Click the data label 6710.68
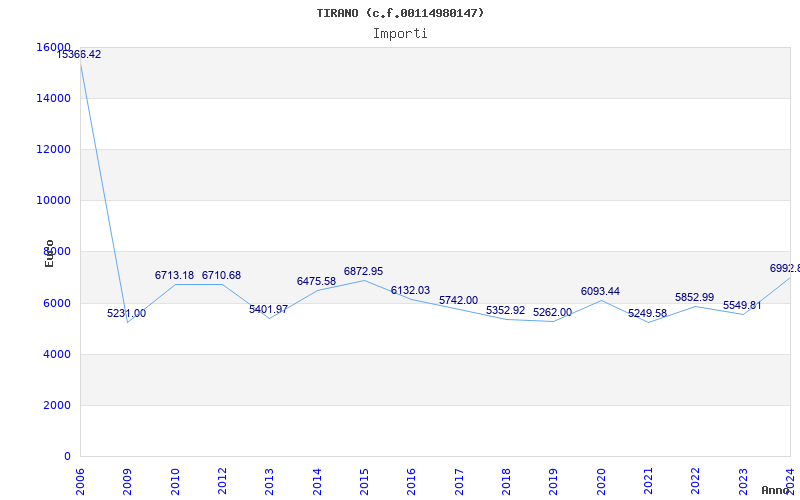The height and width of the screenshot is (500, 800). click(221, 275)
